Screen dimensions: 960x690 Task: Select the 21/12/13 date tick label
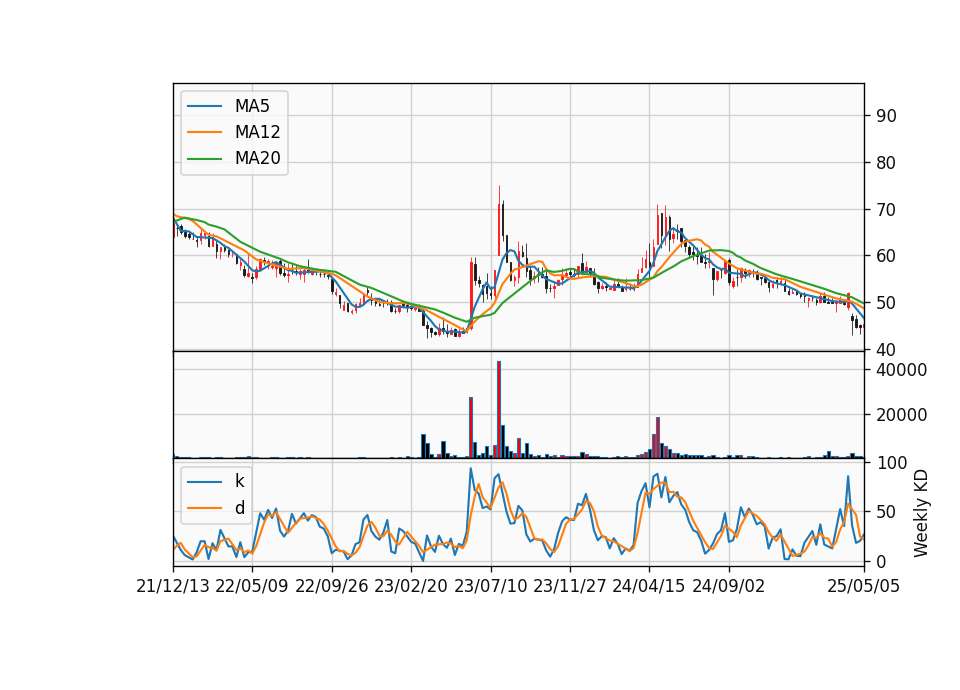point(173,586)
